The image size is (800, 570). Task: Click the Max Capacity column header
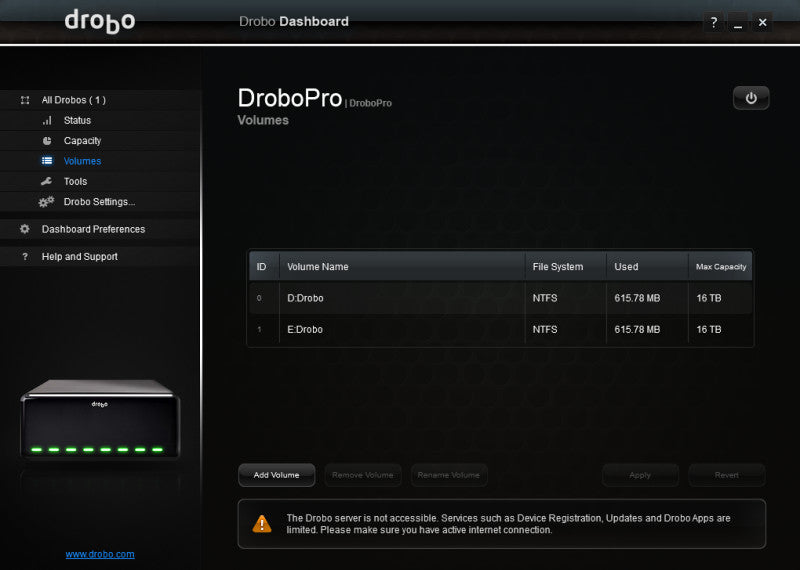[x=720, y=266]
